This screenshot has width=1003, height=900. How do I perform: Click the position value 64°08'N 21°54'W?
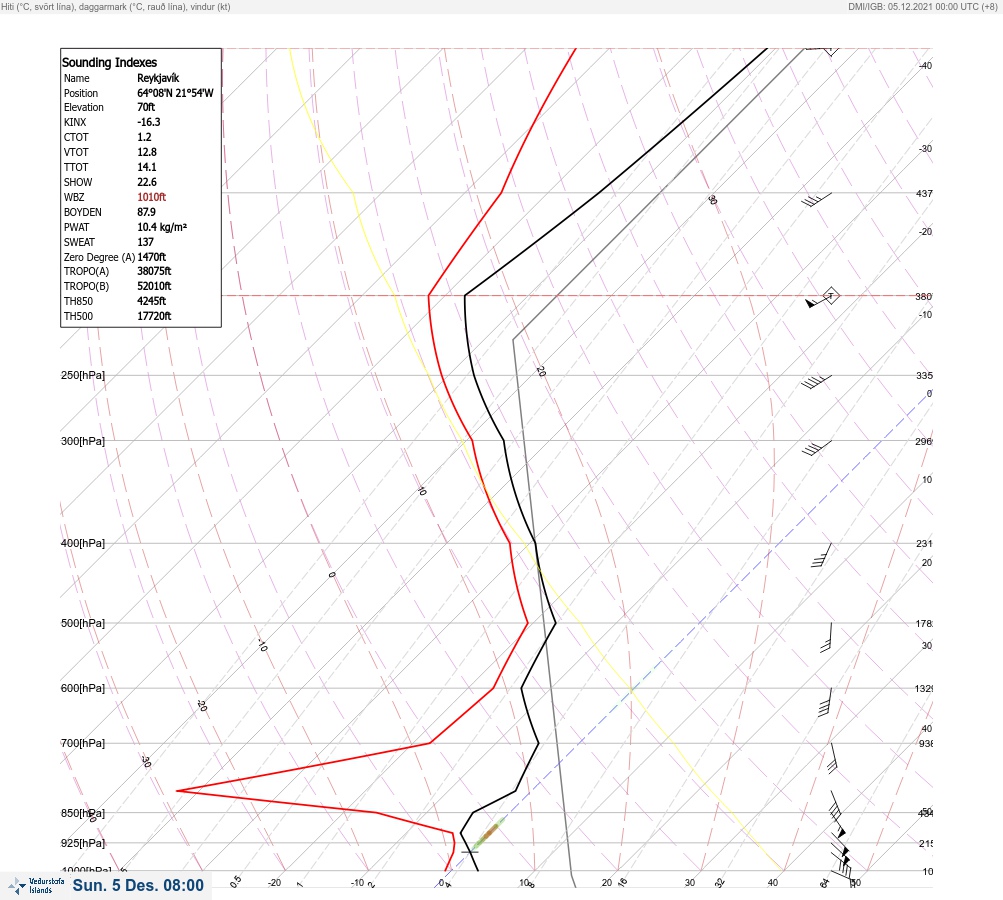coord(175,93)
